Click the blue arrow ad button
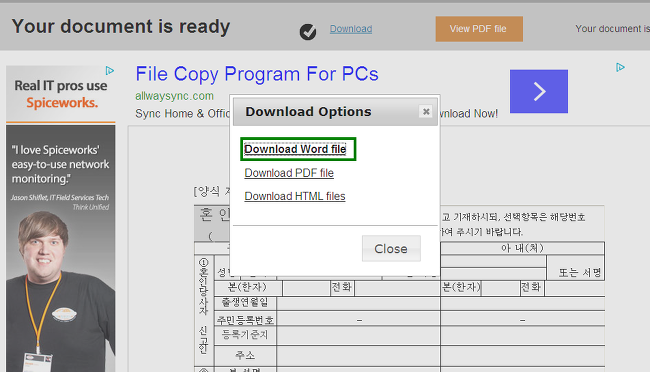Image resolution: width=650 pixels, height=372 pixels. click(x=539, y=91)
